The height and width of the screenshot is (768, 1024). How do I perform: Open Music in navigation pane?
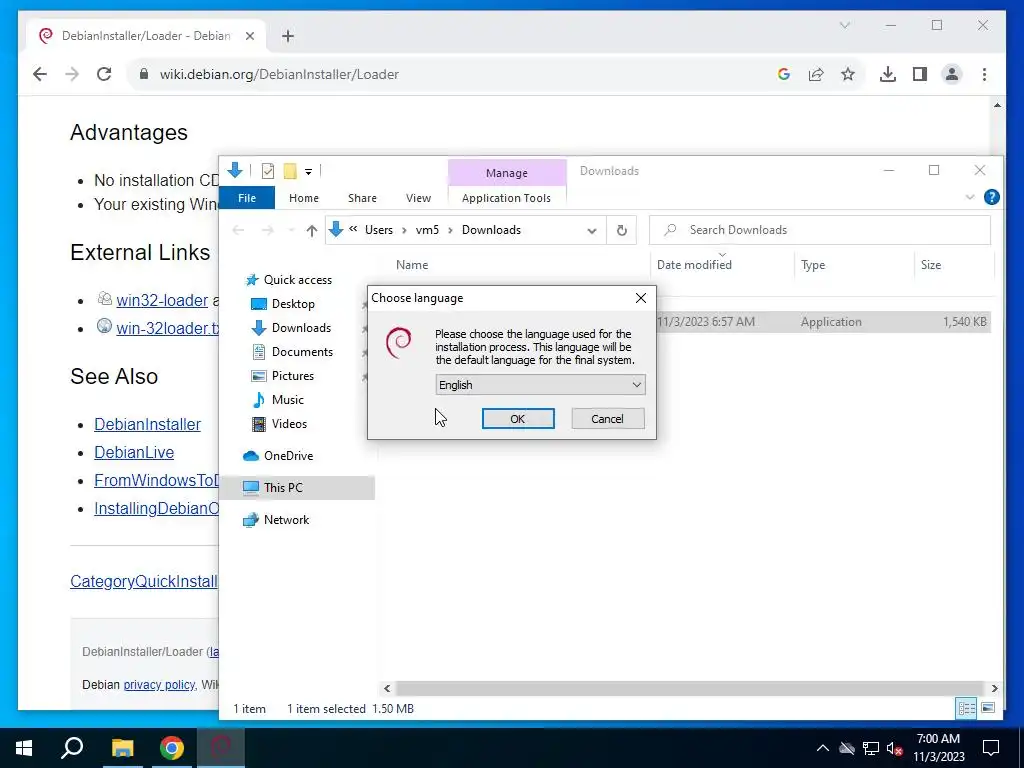[287, 400]
